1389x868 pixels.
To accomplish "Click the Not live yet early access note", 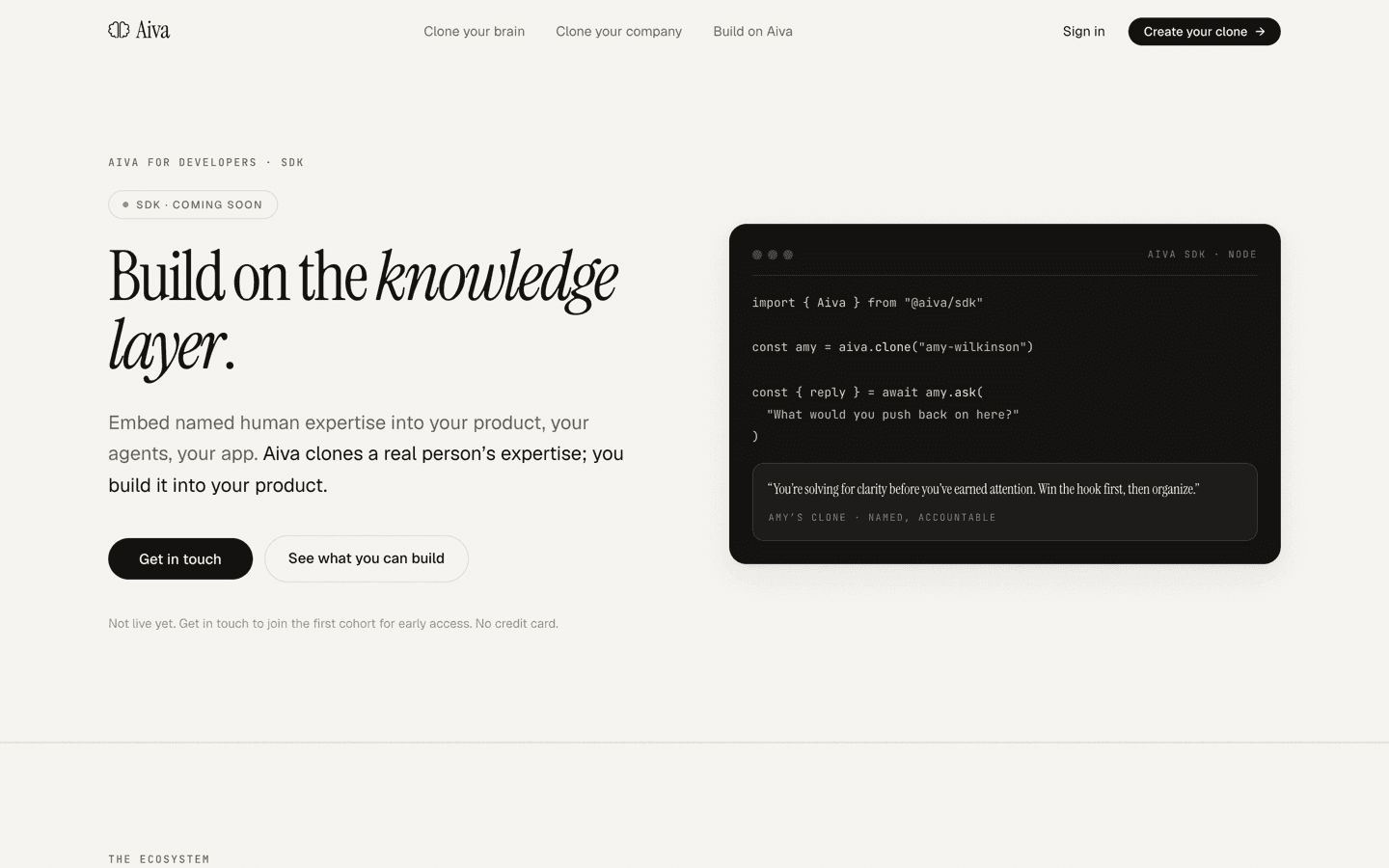I will (333, 623).
